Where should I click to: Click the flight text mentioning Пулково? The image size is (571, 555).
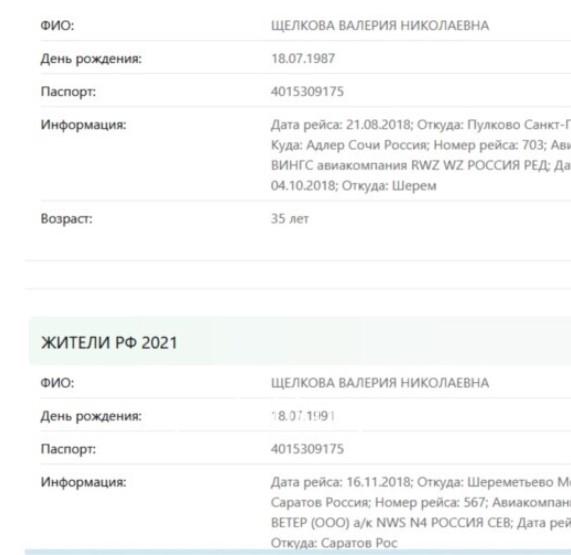pos(421,155)
